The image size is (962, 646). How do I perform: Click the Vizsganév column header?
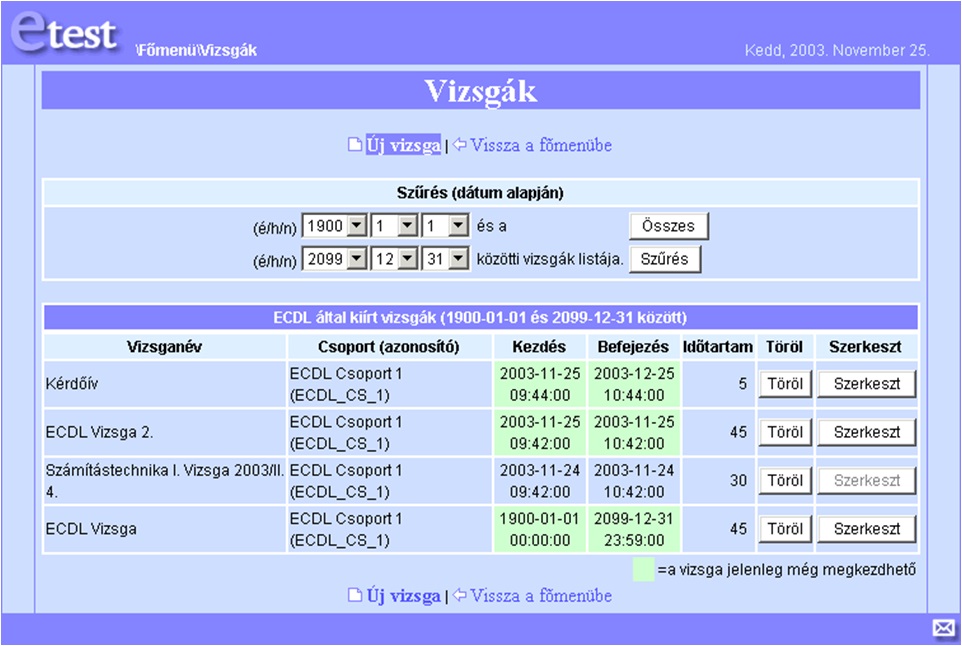point(164,347)
